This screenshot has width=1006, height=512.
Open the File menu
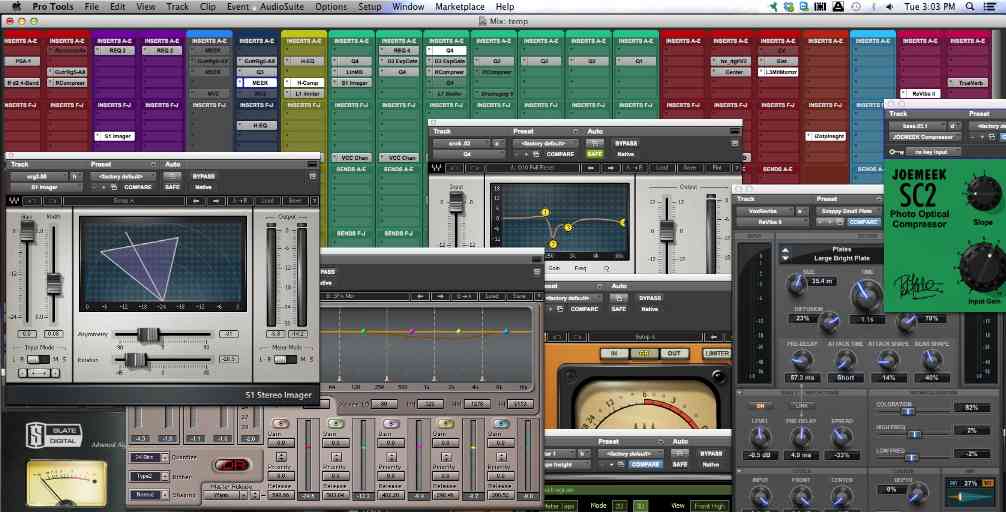coord(92,6)
